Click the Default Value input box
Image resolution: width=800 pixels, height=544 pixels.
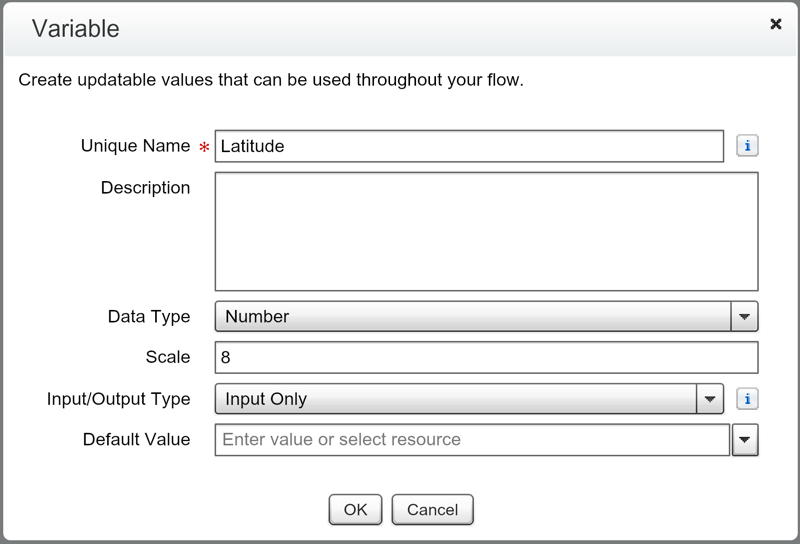click(472, 440)
